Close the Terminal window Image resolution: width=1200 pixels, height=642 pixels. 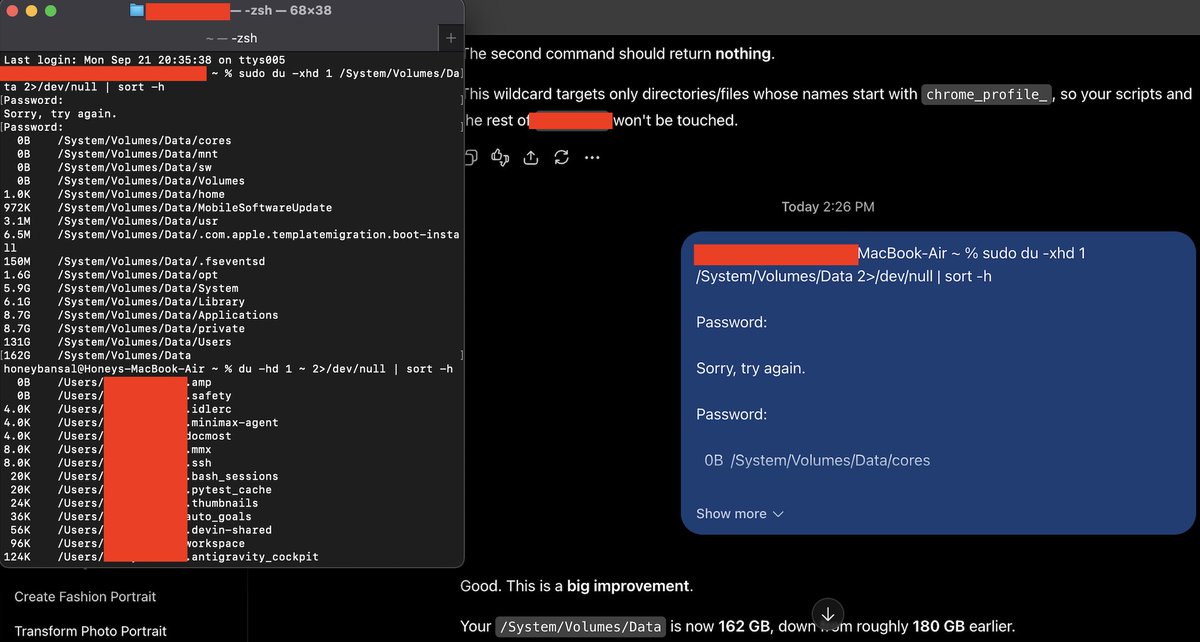point(13,11)
